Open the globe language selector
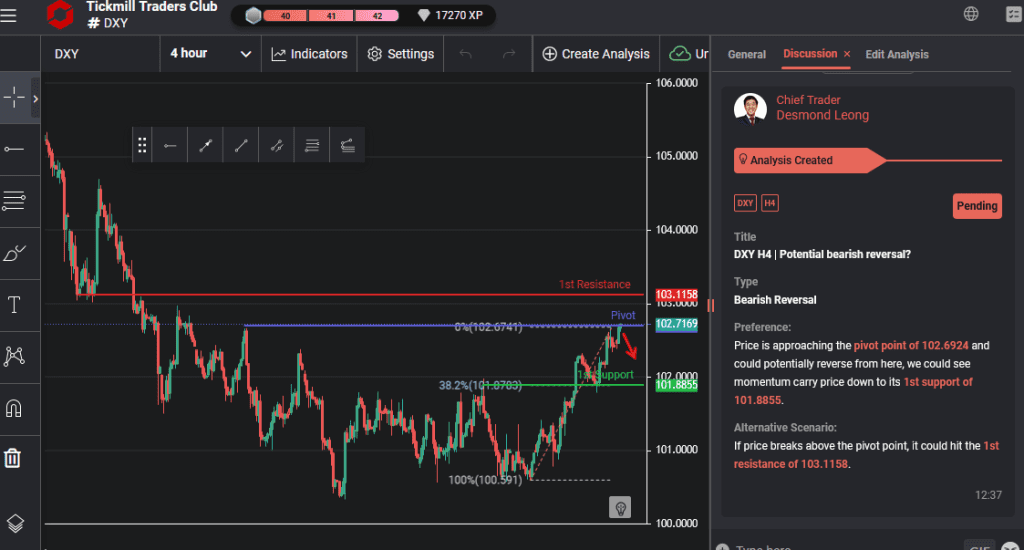Screen dimensions: 1024x550 pos(971,14)
